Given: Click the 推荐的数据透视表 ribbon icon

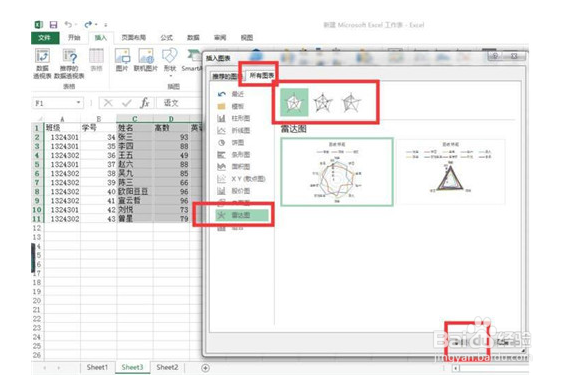Looking at the screenshot, I should click(69, 64).
